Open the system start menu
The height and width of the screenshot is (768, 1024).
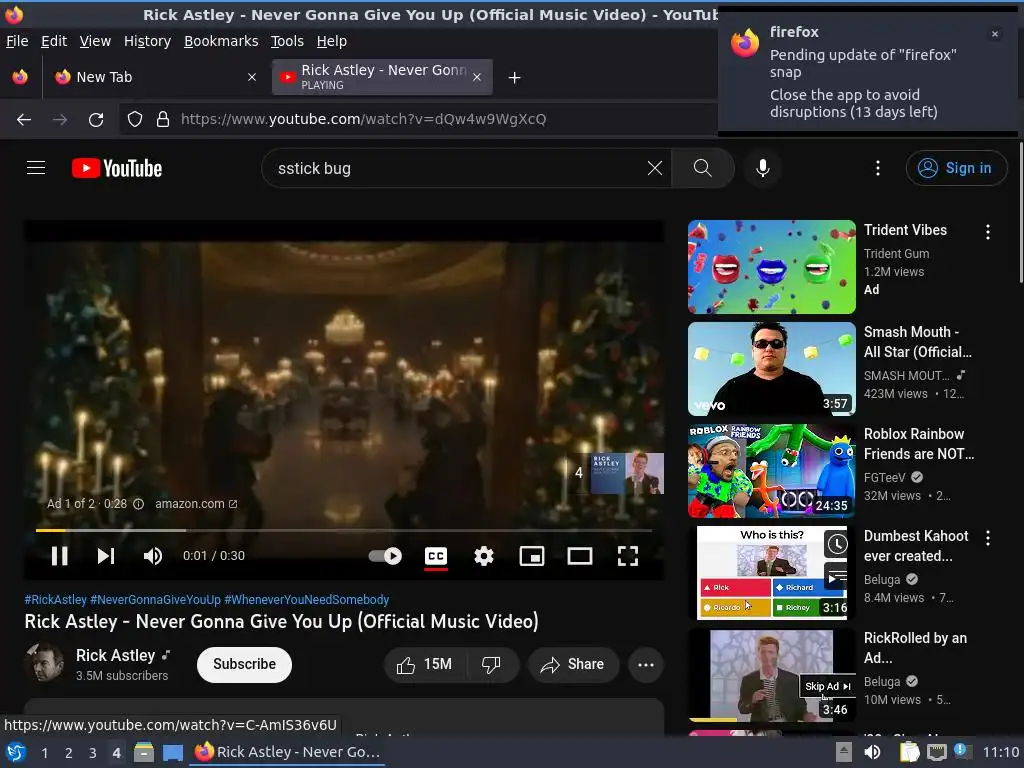tap(16, 753)
